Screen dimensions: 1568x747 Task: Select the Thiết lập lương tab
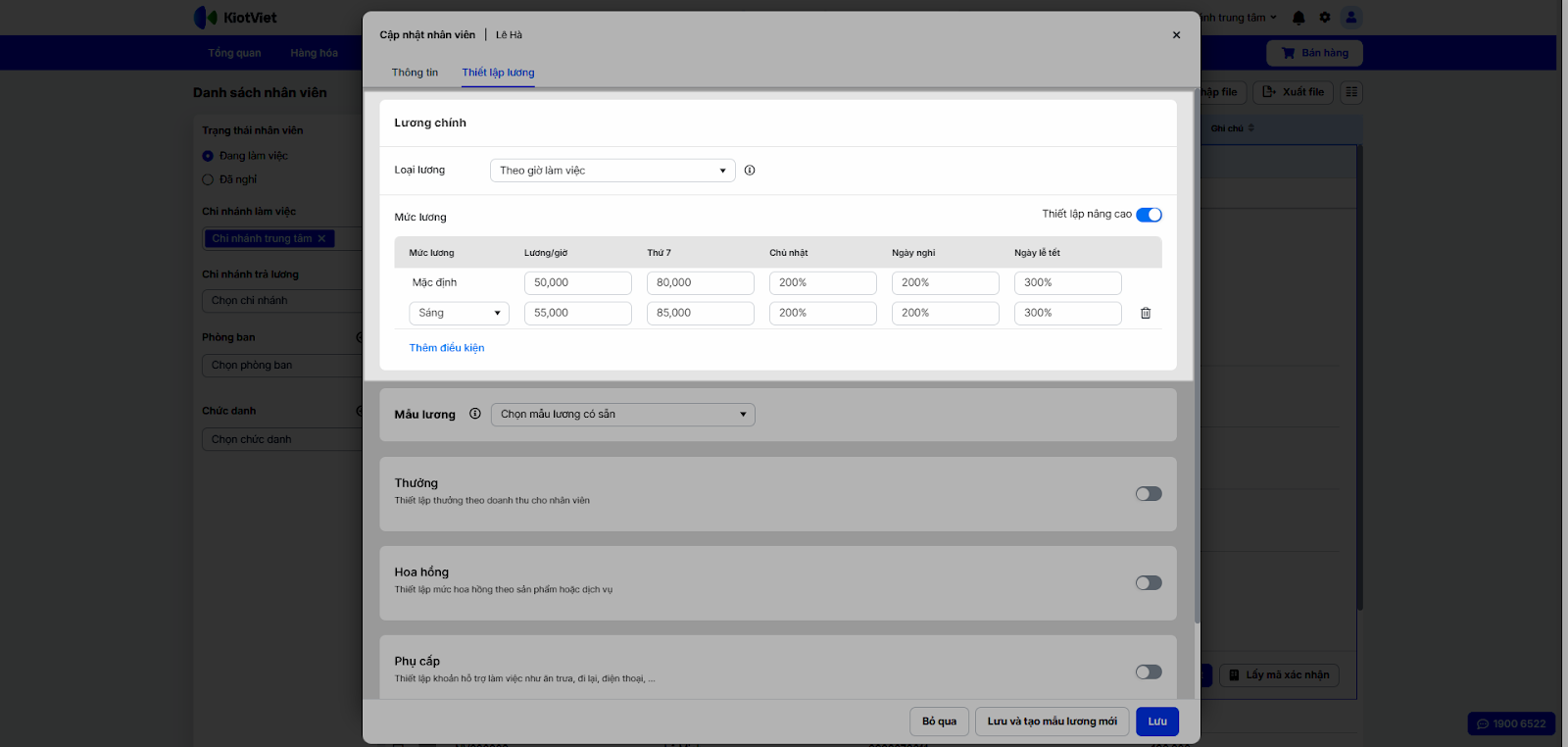(x=498, y=73)
